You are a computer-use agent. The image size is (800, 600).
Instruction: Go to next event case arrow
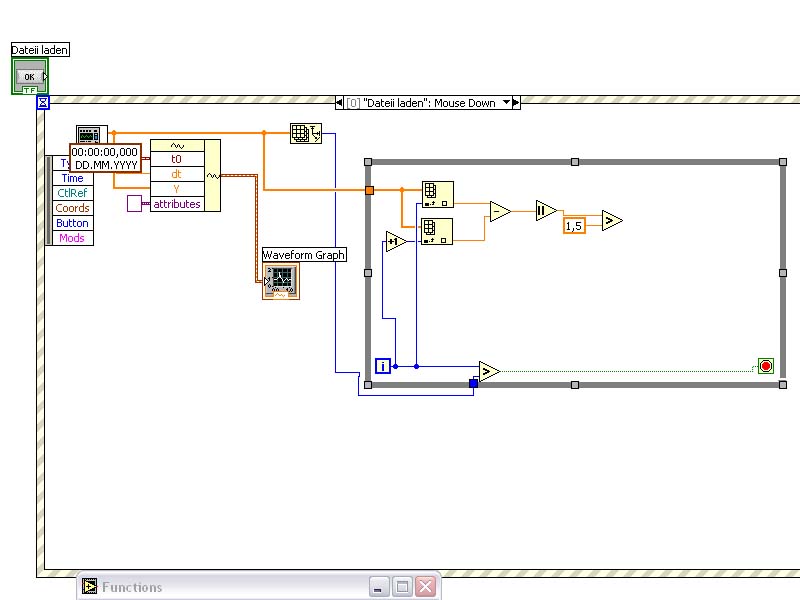click(516, 103)
